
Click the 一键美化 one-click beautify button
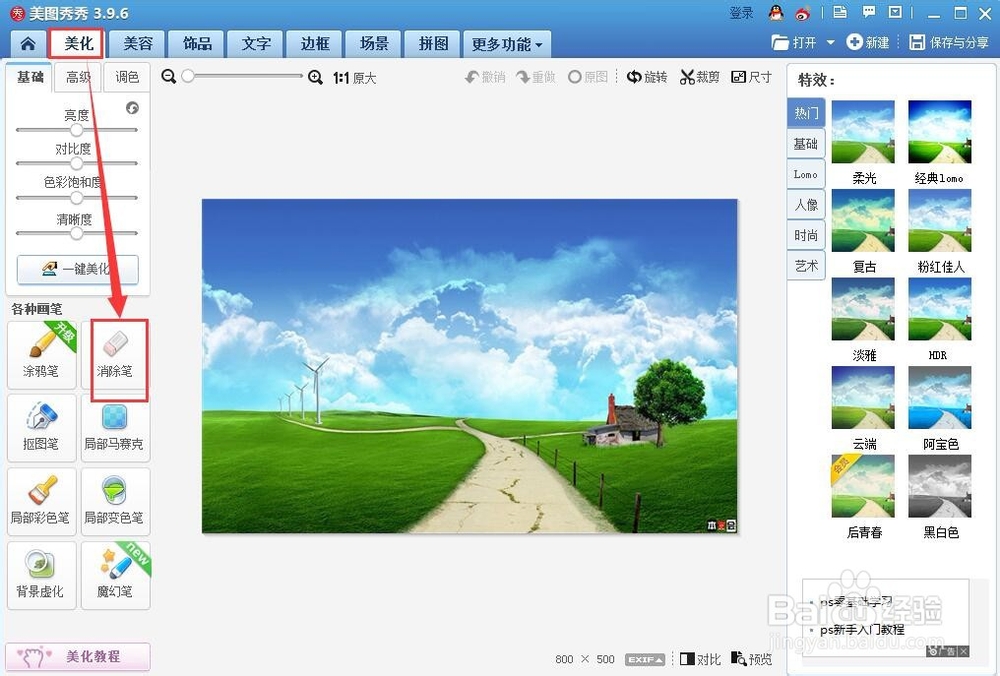pyautogui.click(x=77, y=268)
